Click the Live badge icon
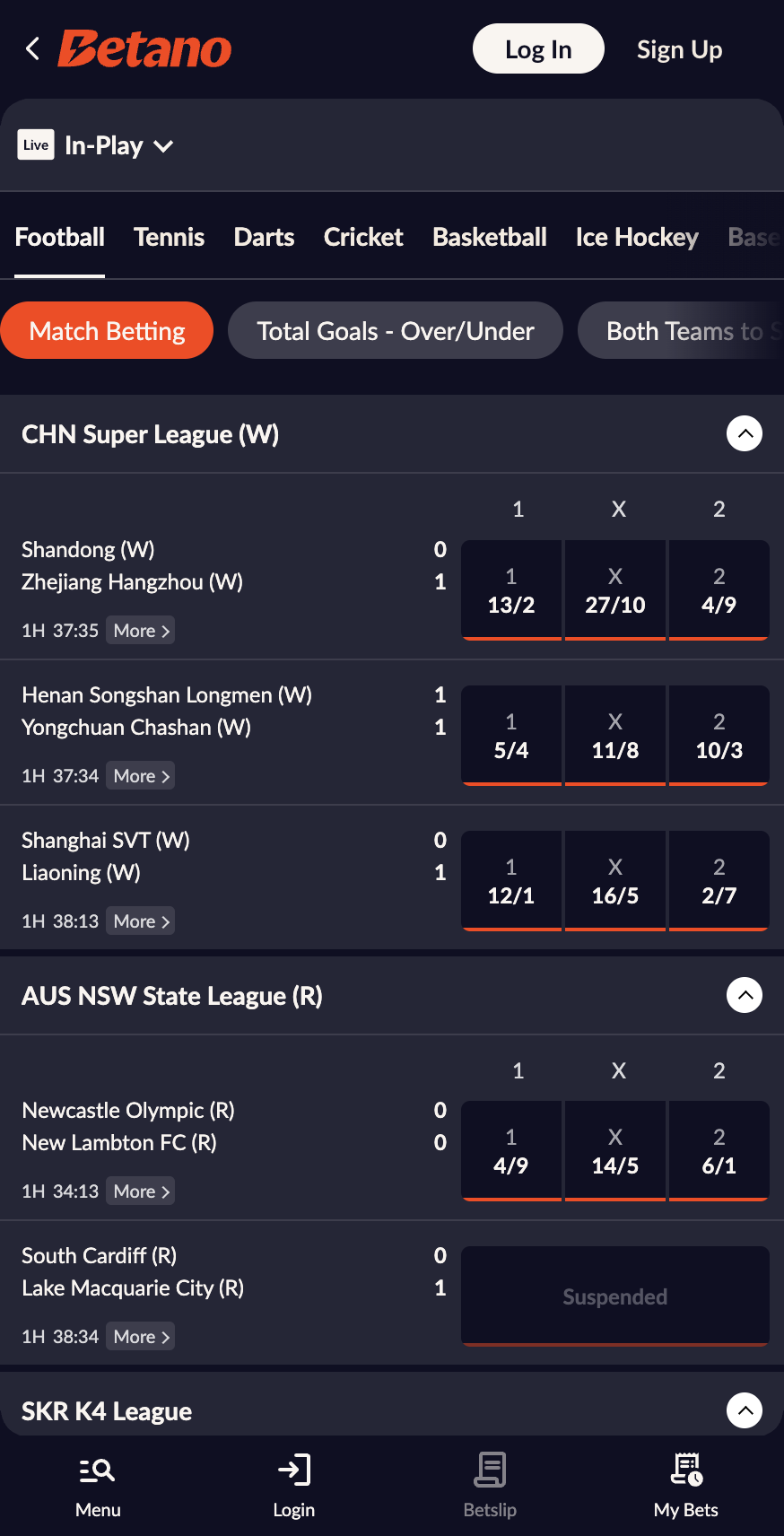Image resolution: width=784 pixels, height=1536 pixels. pos(36,145)
